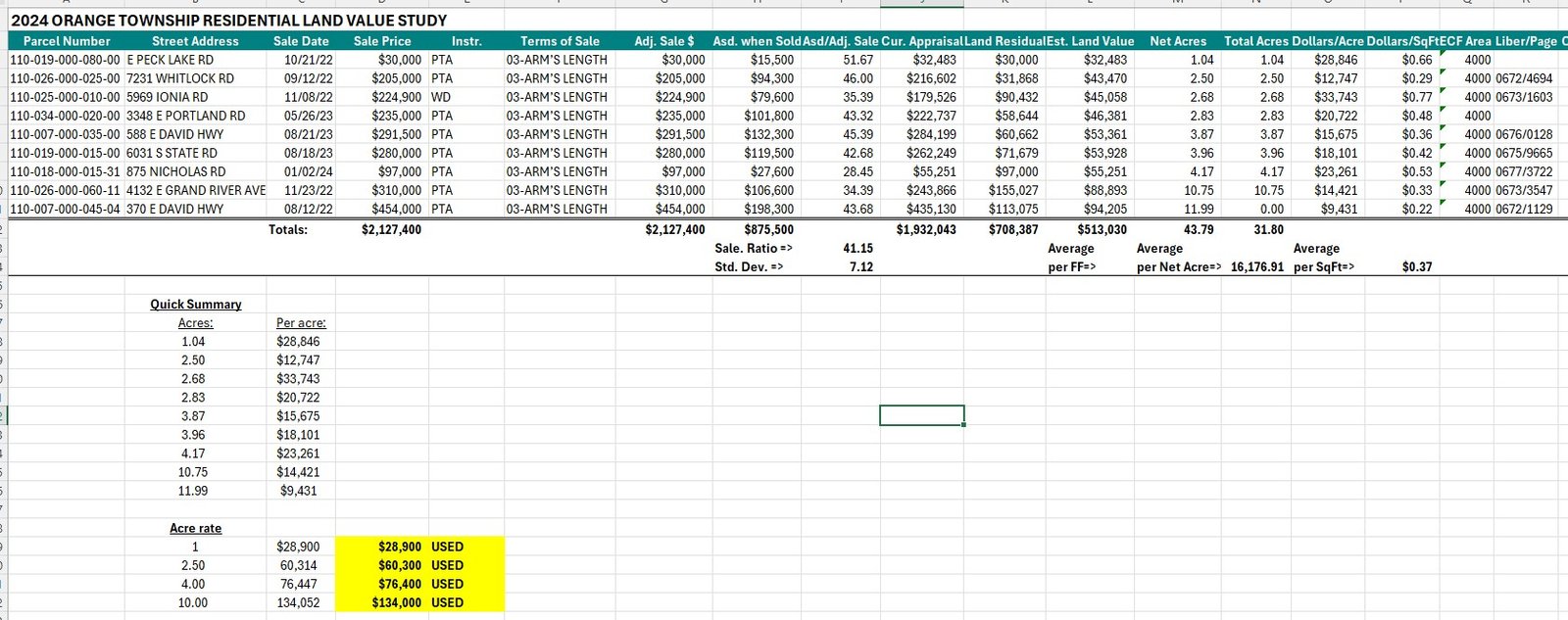The height and width of the screenshot is (620, 1568).
Task: Click the 01/02/24 sale date cell
Action: [308, 171]
